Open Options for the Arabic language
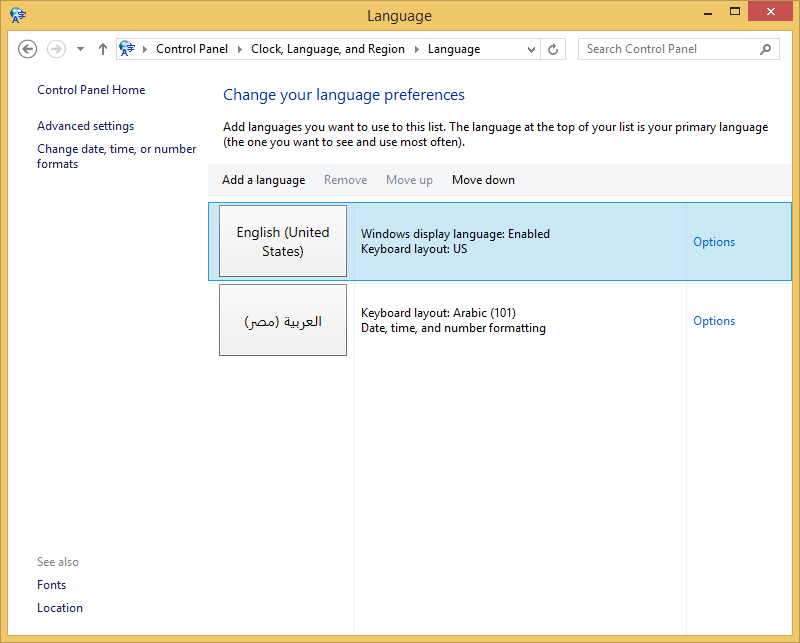Viewport: 800px width, 643px height. coord(714,321)
